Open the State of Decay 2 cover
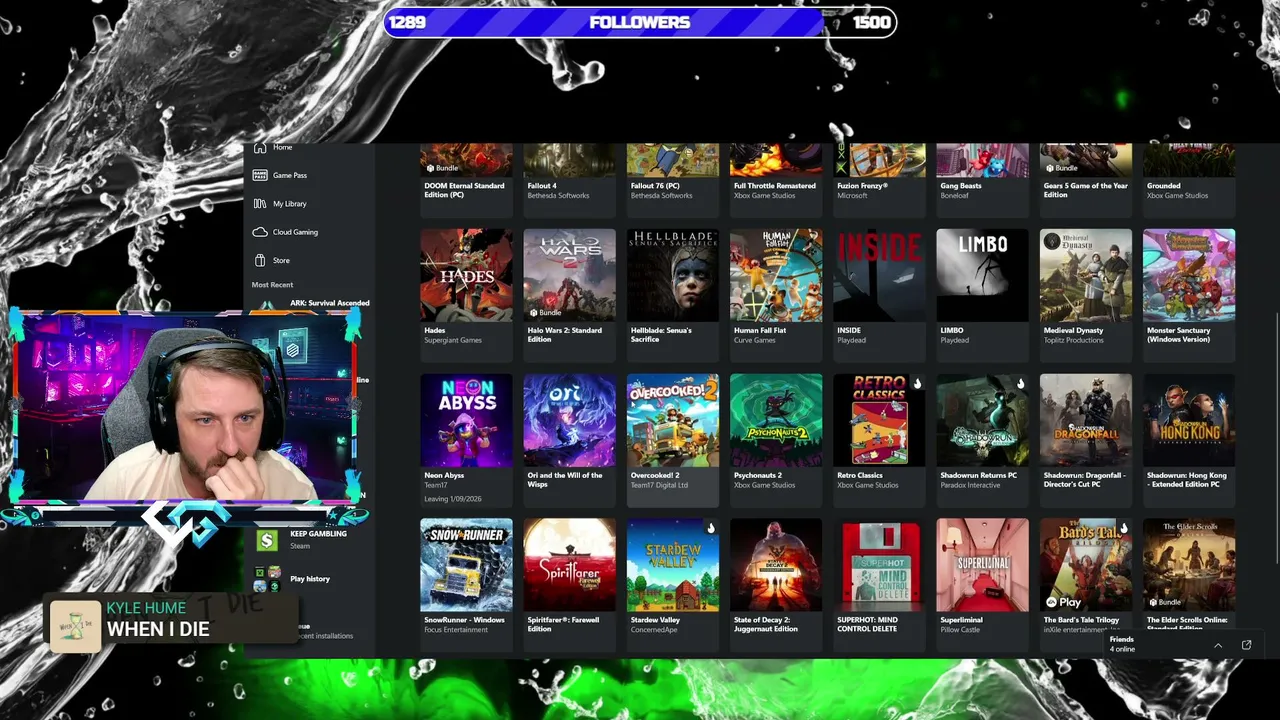This screenshot has width=1280, height=720. pyautogui.click(x=776, y=564)
